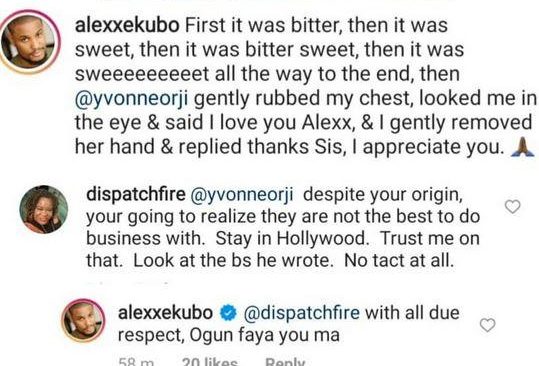Click the blue verified badge icon
539x366 pixels.
coord(228,313)
